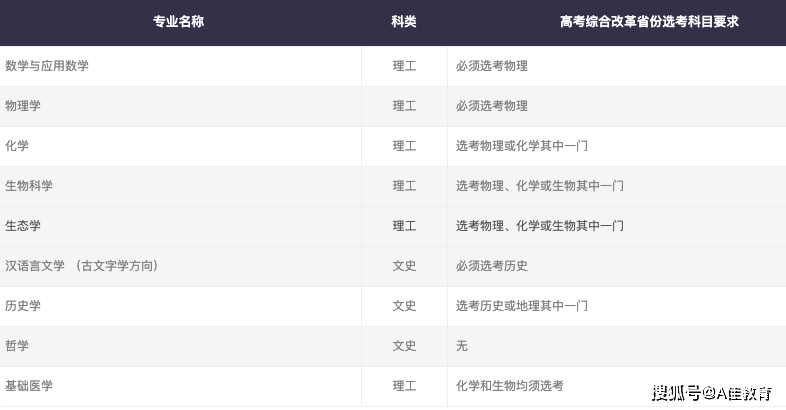Click the 生态学 major name

click(x=23, y=226)
